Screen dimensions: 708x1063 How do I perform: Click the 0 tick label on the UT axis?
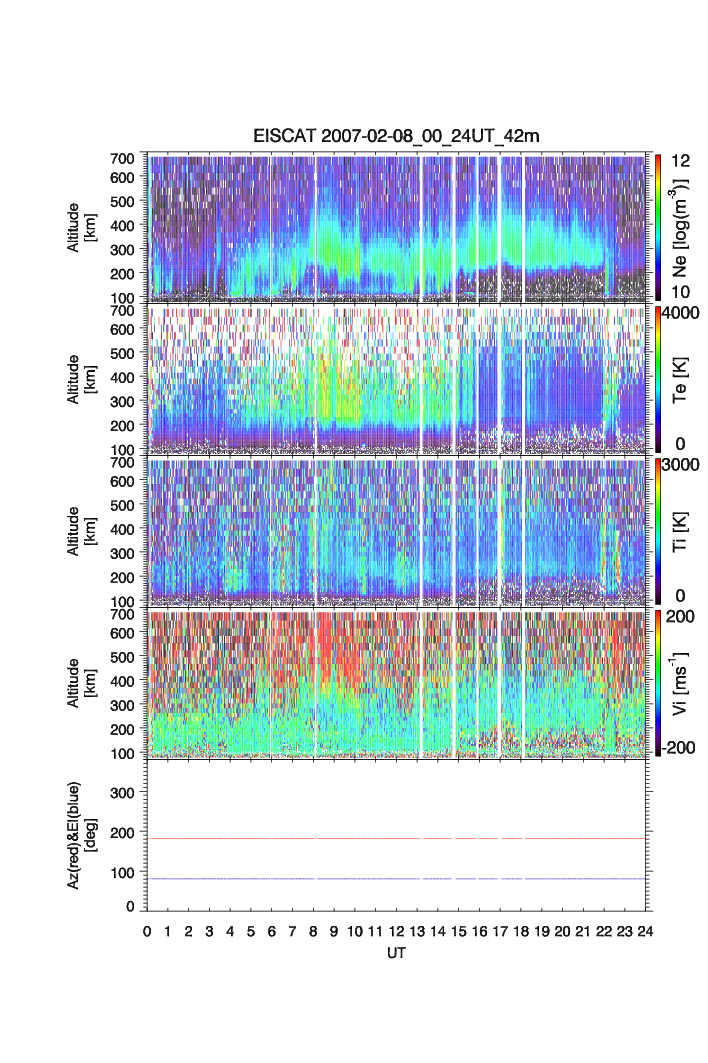(147, 932)
